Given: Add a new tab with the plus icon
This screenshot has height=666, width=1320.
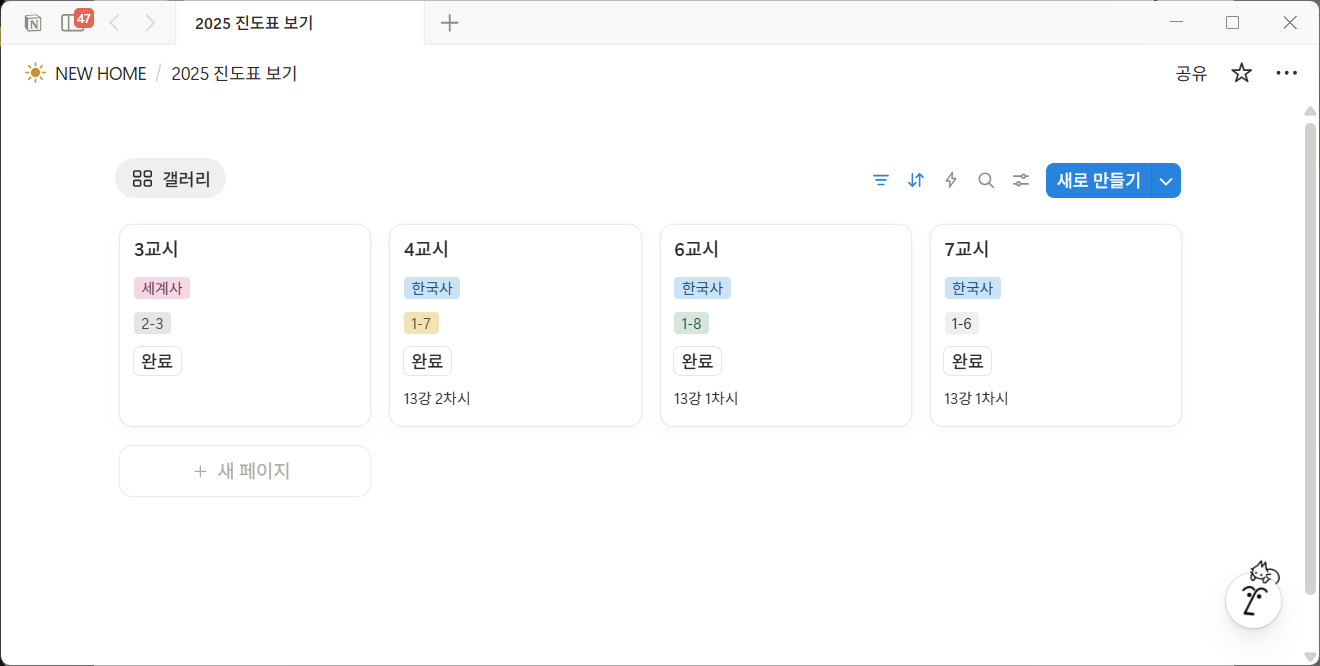Looking at the screenshot, I should pos(450,22).
